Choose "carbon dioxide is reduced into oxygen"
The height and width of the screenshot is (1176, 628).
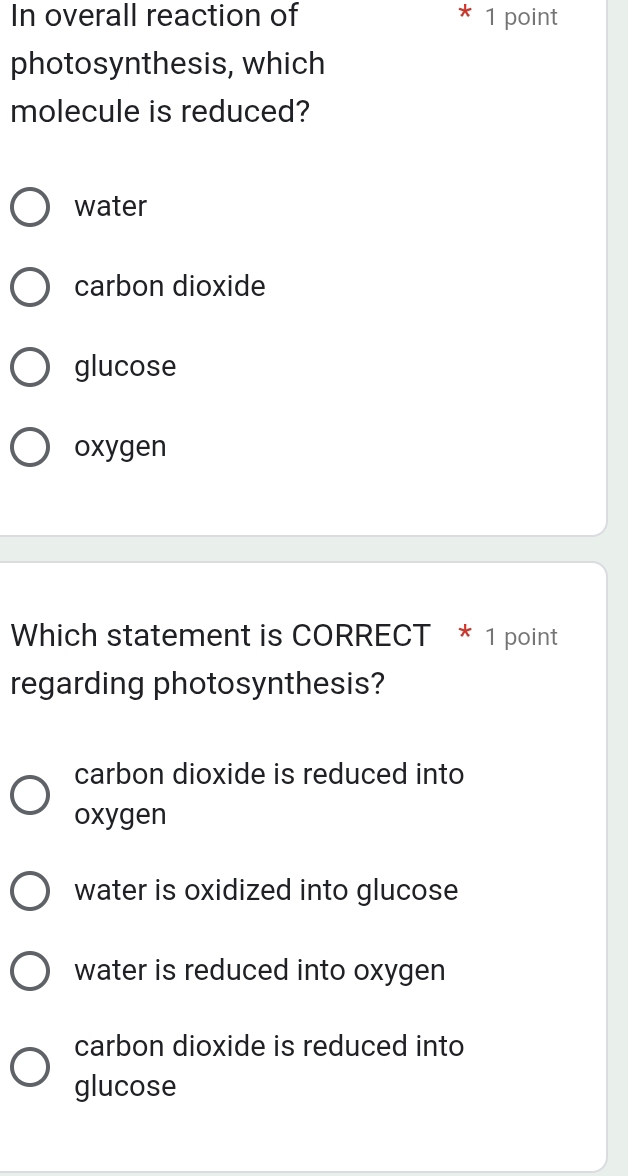pyautogui.click(x=30, y=794)
